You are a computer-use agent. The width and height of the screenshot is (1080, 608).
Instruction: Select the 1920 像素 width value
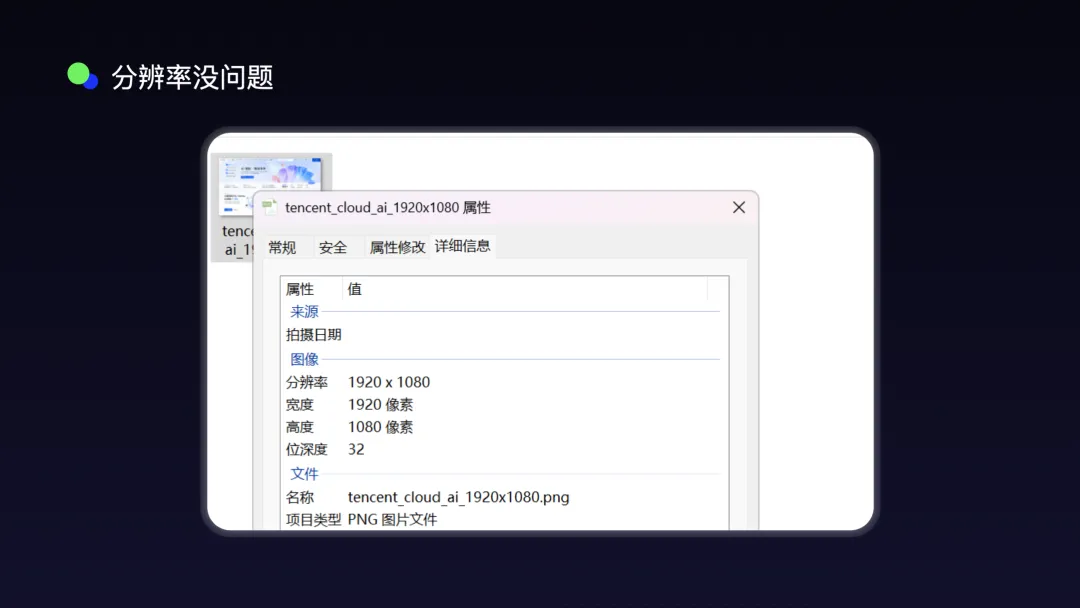[x=380, y=405]
